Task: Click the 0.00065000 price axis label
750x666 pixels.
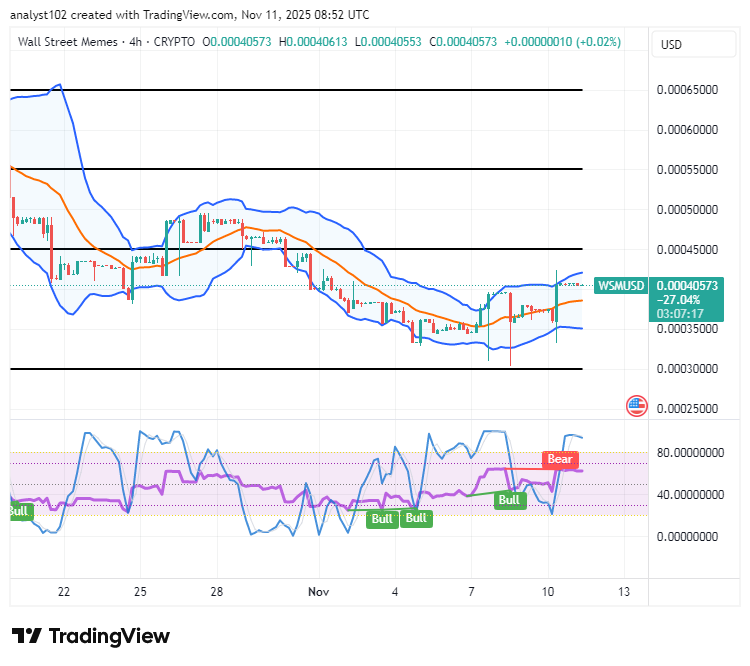Action: (687, 90)
